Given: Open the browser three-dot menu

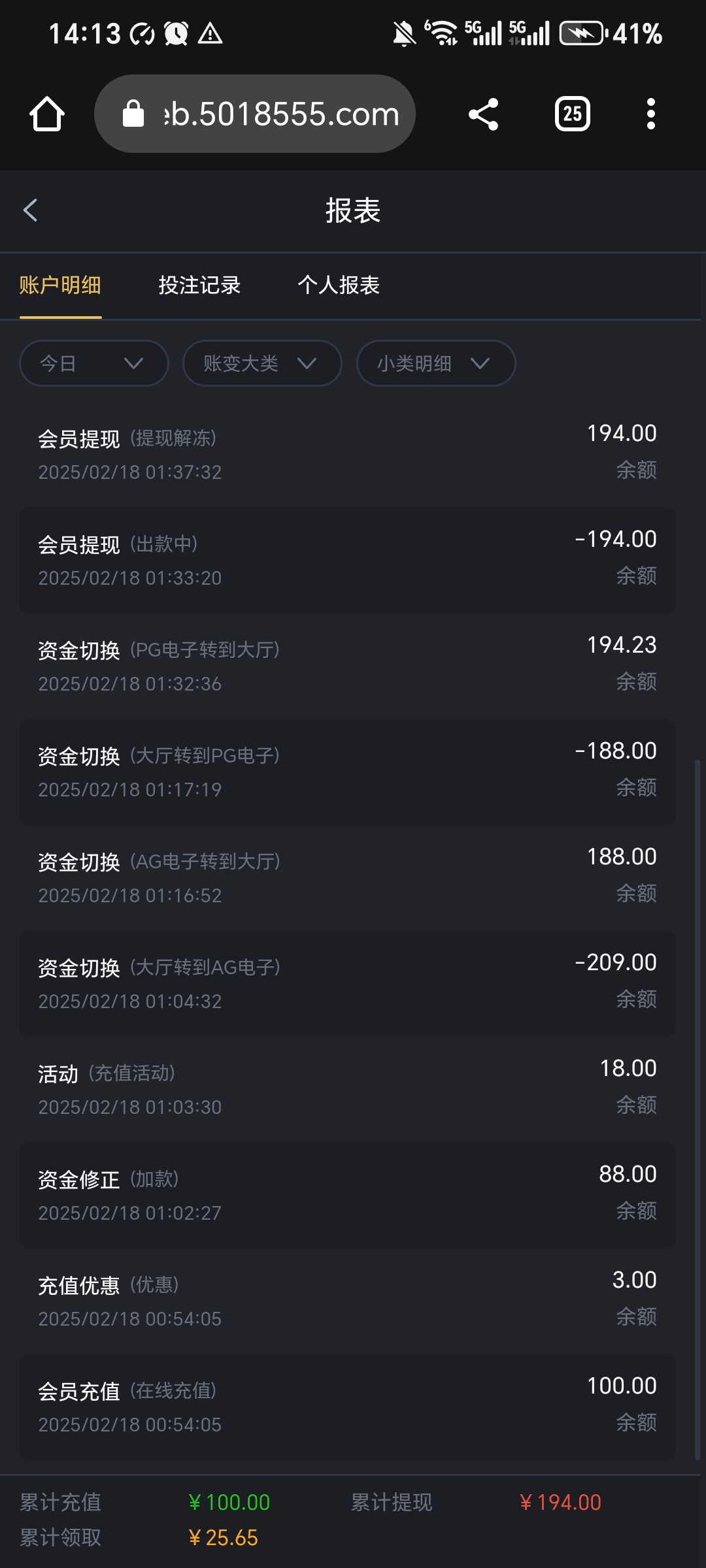Looking at the screenshot, I should [x=650, y=114].
